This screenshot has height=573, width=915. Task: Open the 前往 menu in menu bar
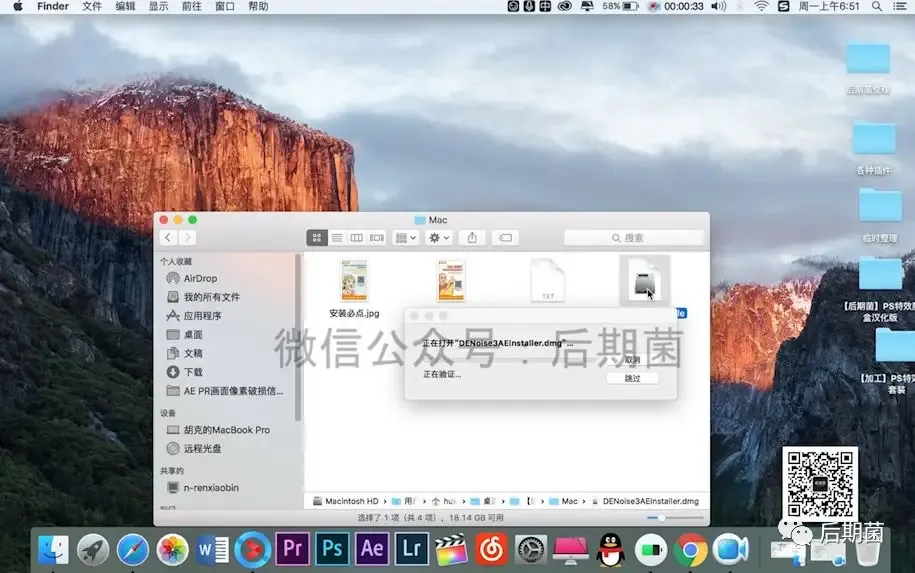(191, 6)
